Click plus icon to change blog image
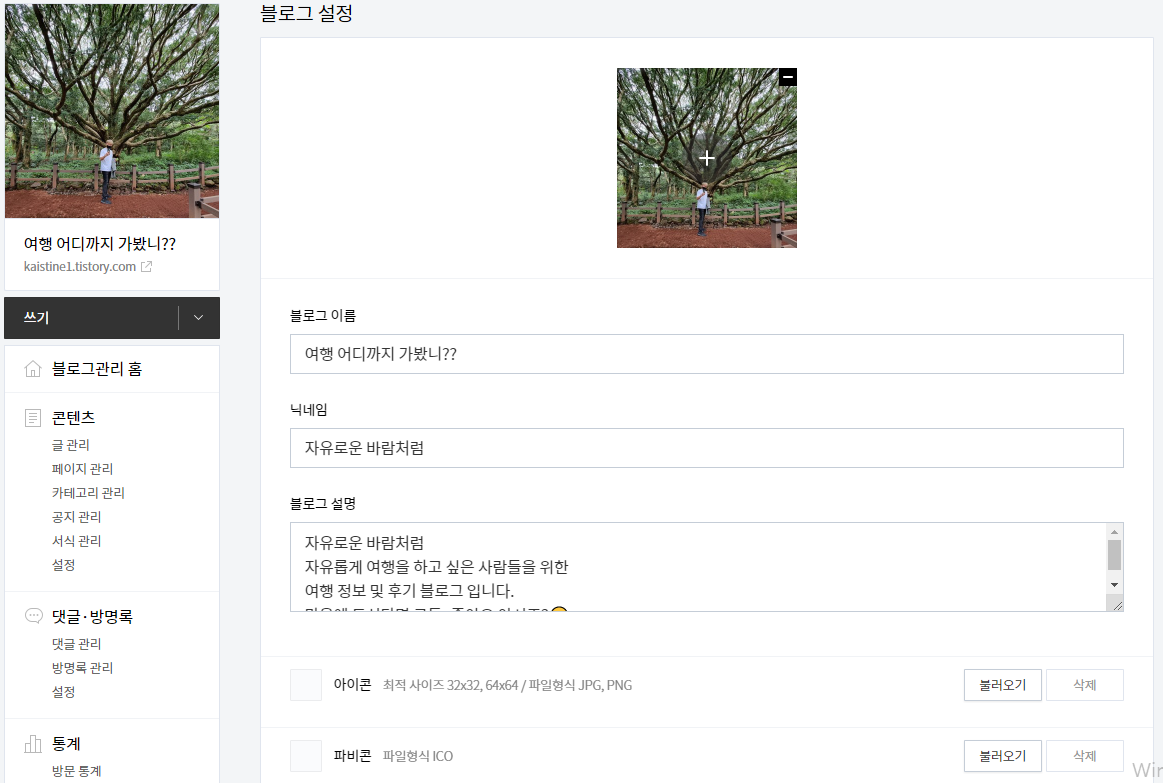This screenshot has width=1163, height=783. [x=707, y=158]
